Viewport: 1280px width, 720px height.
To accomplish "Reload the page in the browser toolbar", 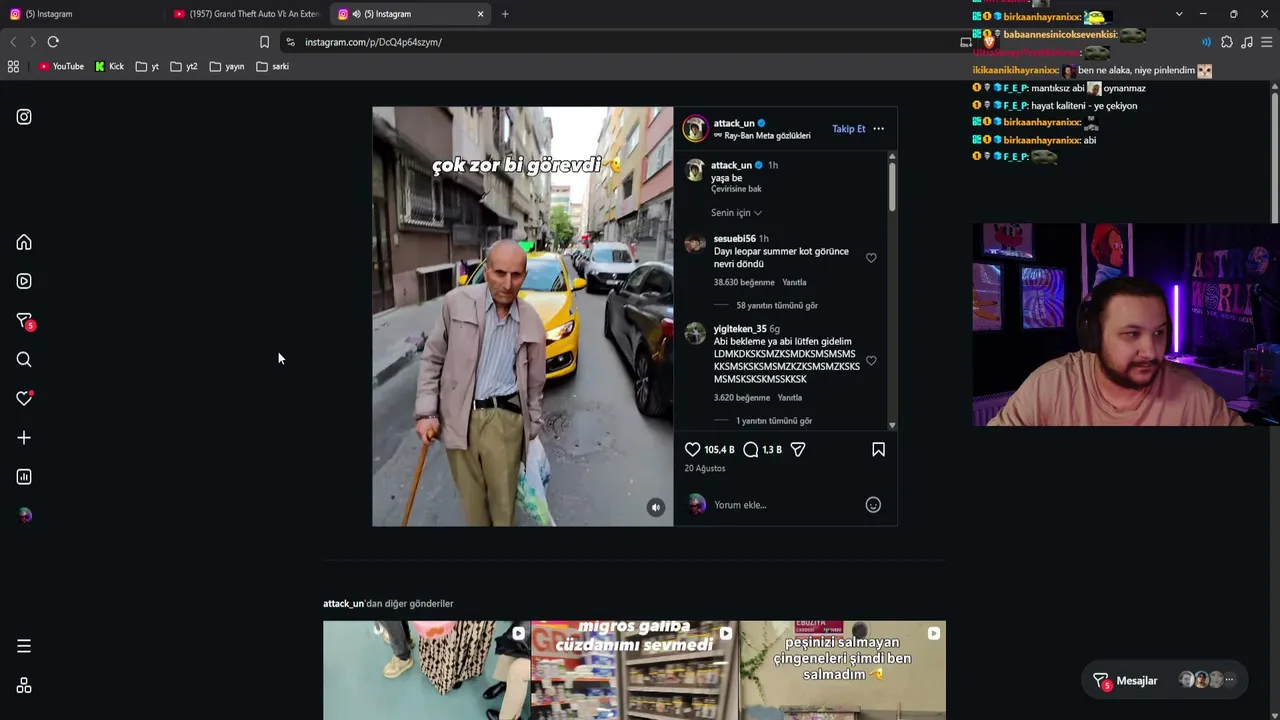I will coord(53,42).
